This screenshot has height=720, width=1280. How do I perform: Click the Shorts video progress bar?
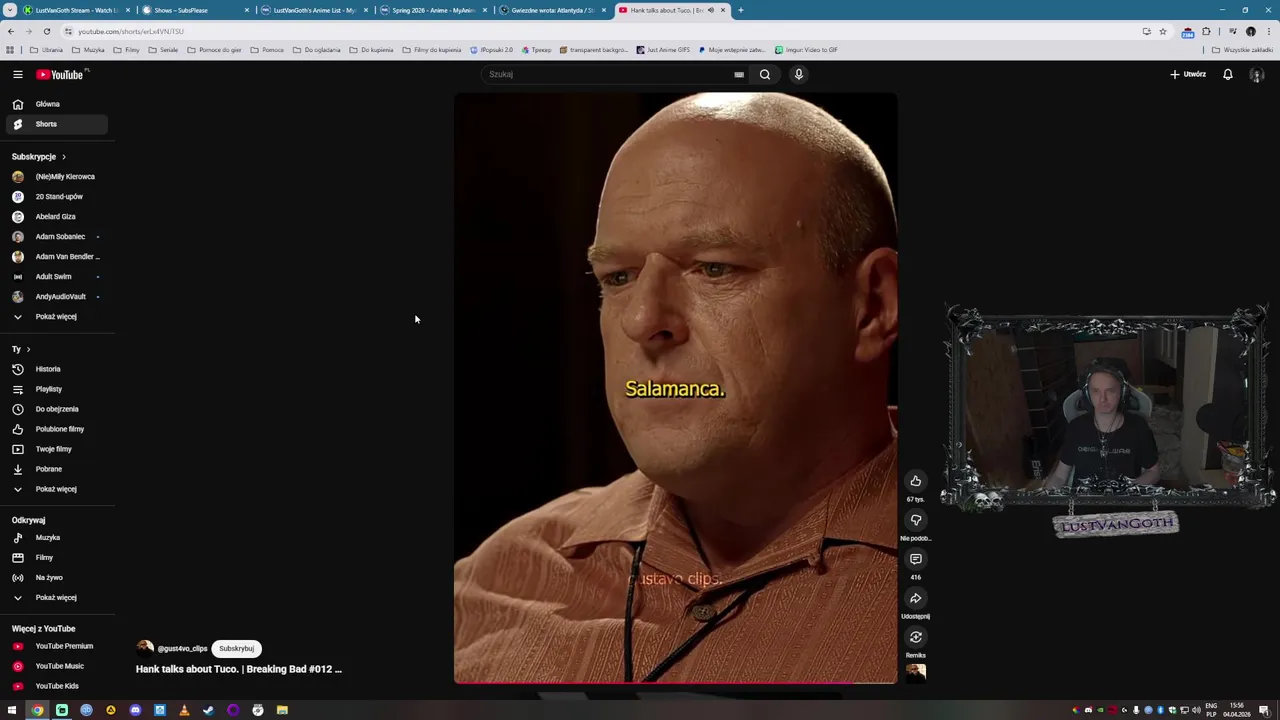coord(675,684)
